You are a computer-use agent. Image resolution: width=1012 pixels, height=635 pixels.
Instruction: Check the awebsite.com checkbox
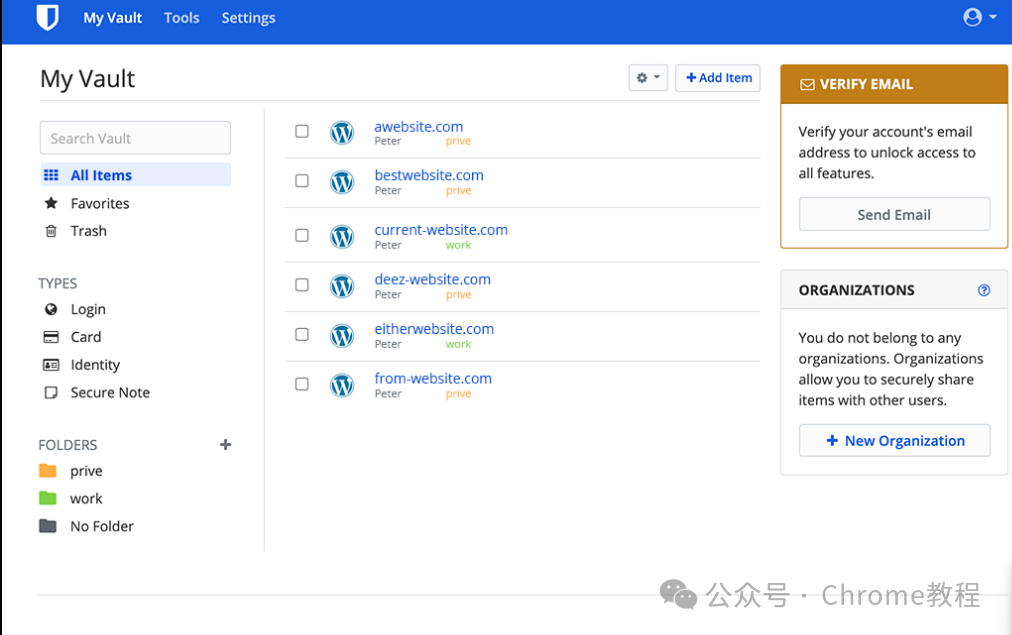tap(301, 131)
